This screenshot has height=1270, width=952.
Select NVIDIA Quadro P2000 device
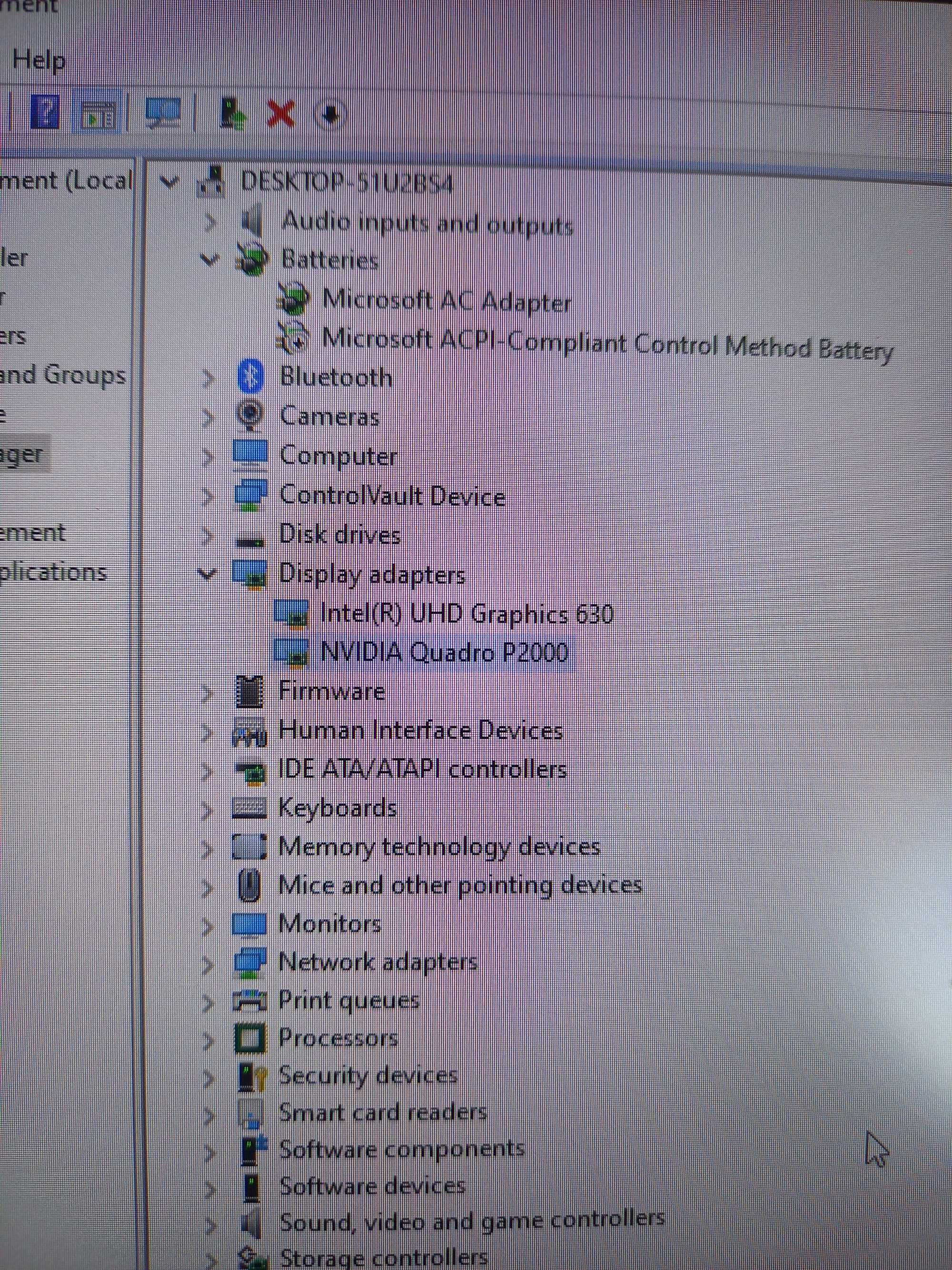pos(444,652)
